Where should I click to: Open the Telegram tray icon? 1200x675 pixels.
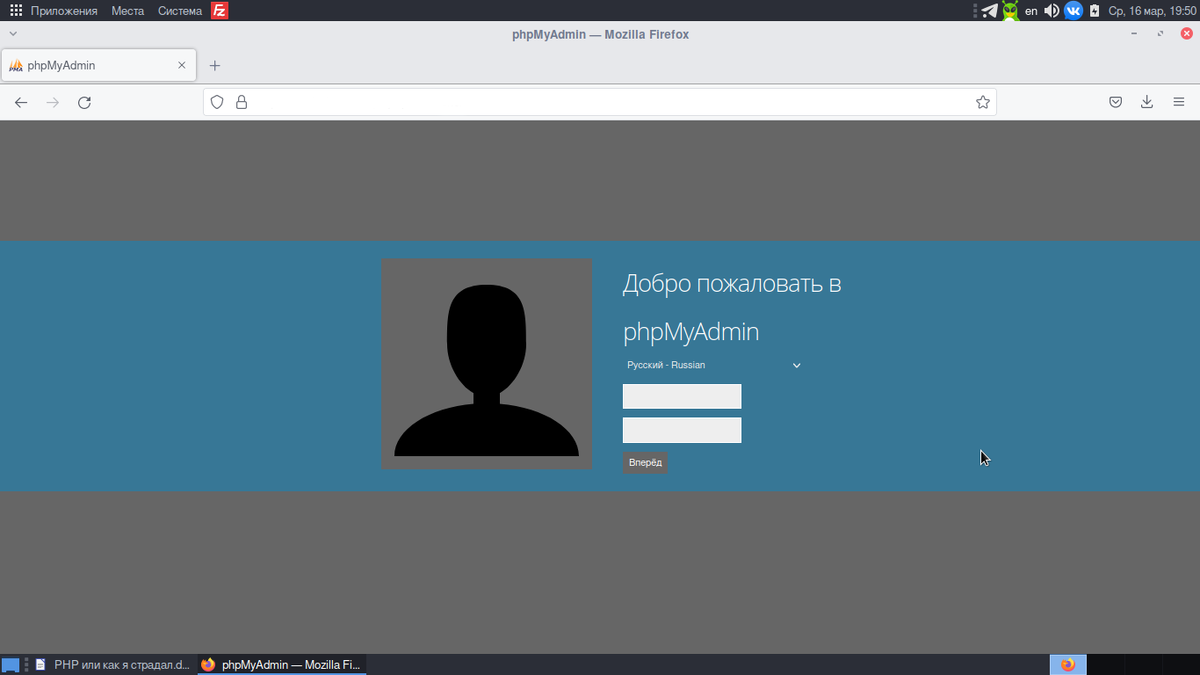point(989,11)
